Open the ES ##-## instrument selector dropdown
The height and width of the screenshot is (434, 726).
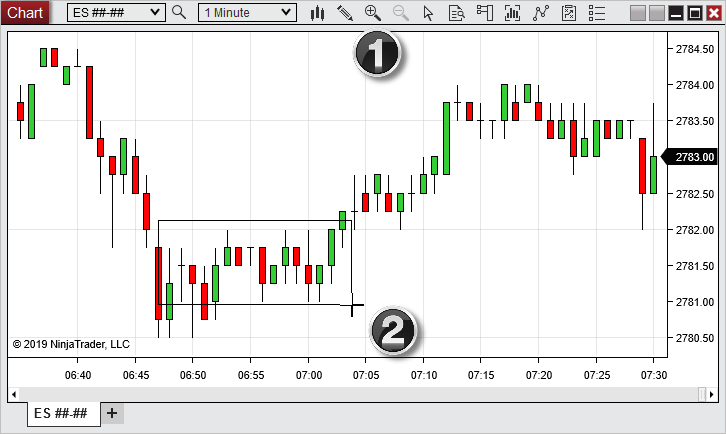116,13
